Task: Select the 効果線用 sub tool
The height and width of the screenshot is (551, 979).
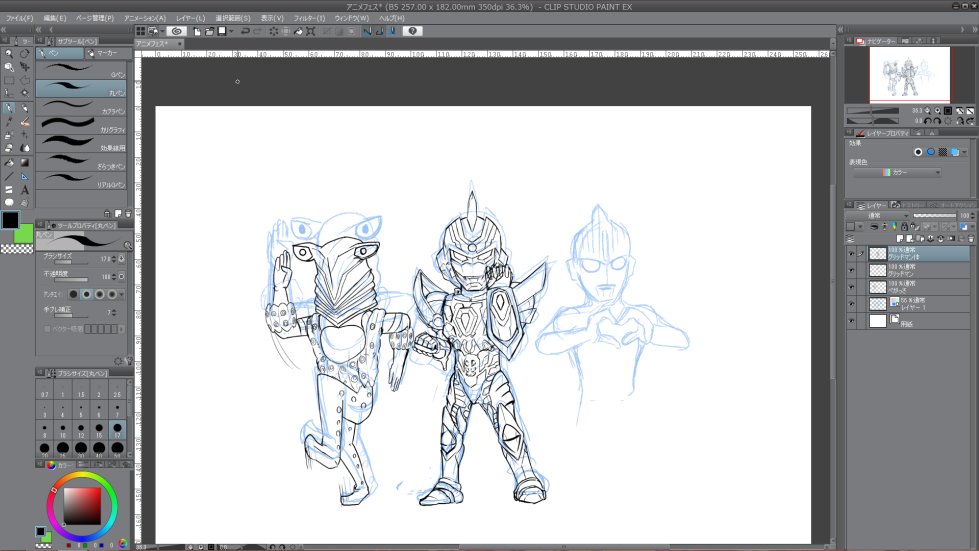Action: click(x=81, y=143)
